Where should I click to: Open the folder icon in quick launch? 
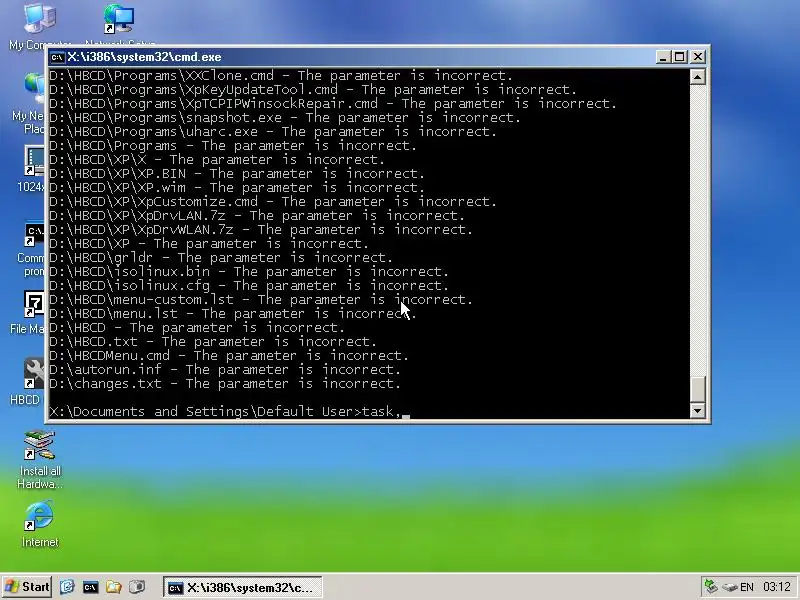113,587
